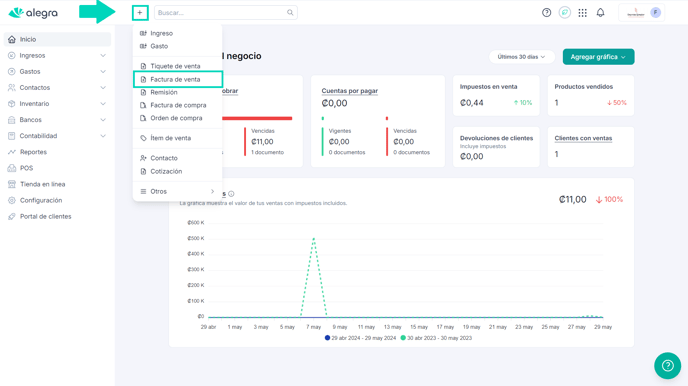This screenshot has width=688, height=386.
Task: Open the help question mark icon in header
Action: (x=546, y=13)
